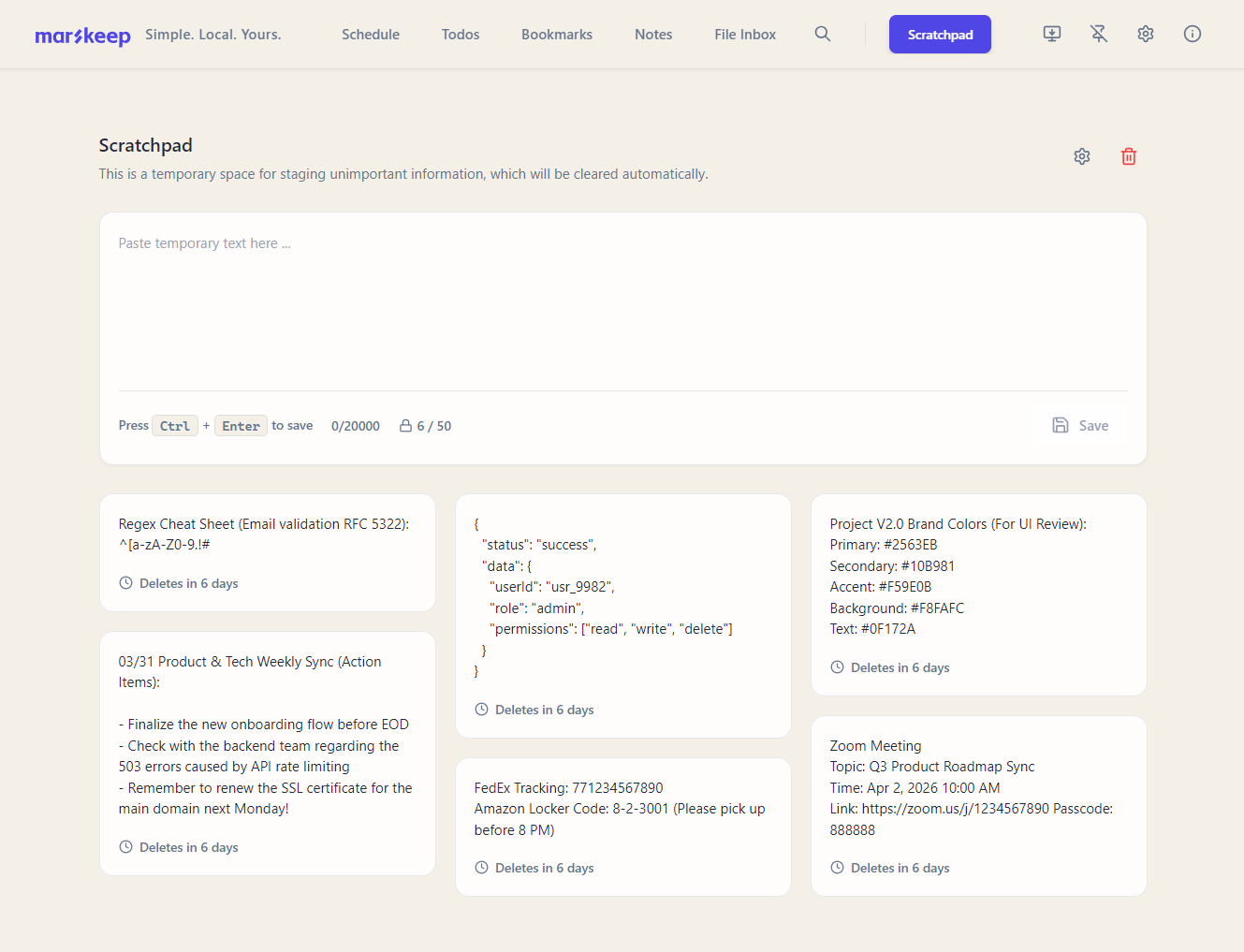Click the search magnifier icon
This screenshot has width=1244, height=952.
823,34
